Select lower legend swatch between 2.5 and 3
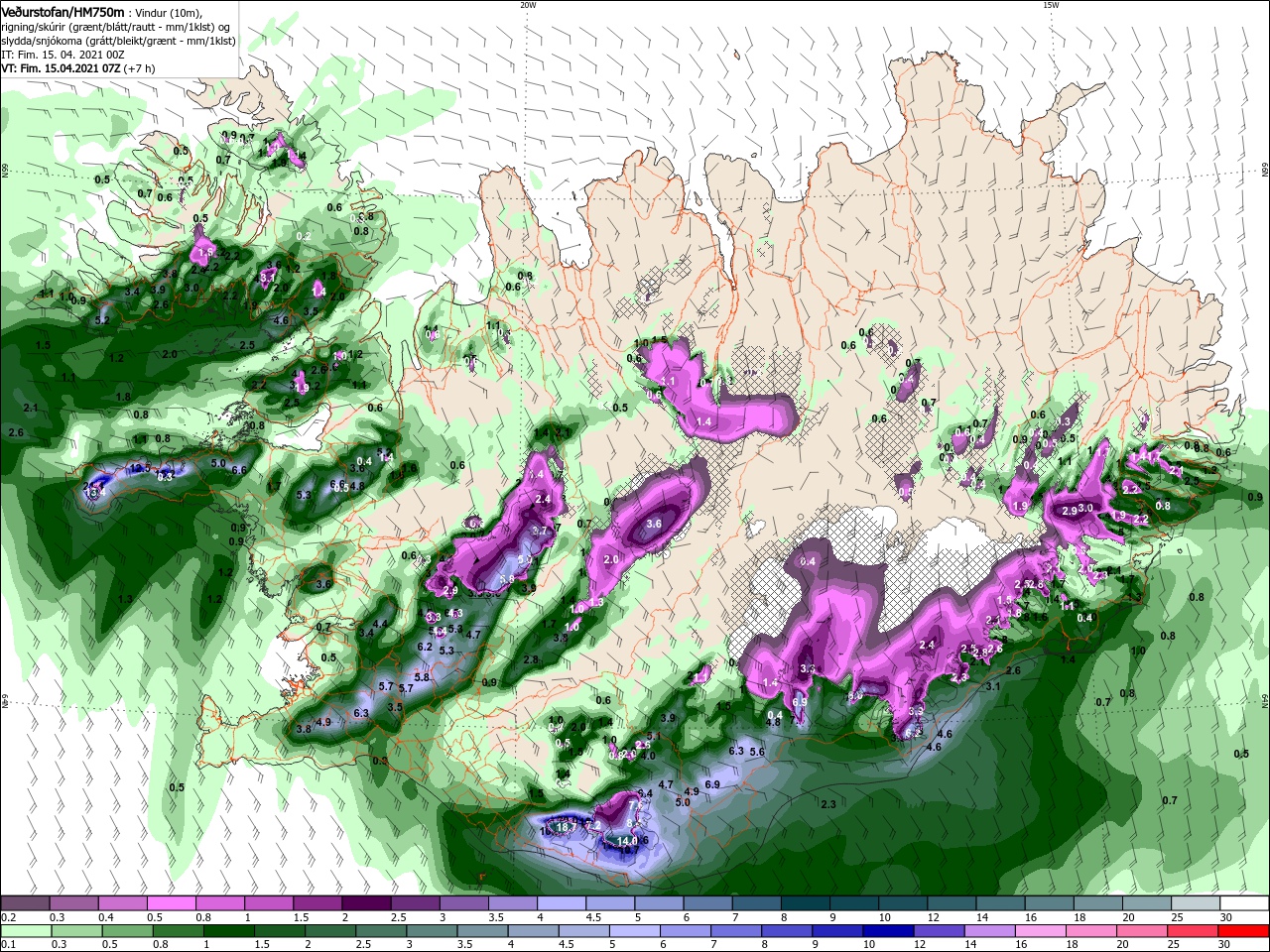This screenshot has height=952, width=1270. click(x=381, y=931)
